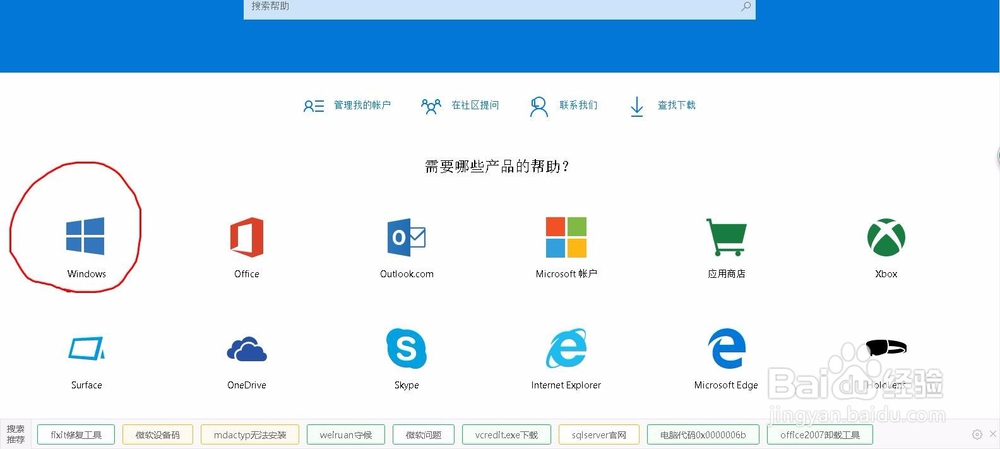
Task: Open the shopping cart 应用商店 icon
Action: coord(726,237)
